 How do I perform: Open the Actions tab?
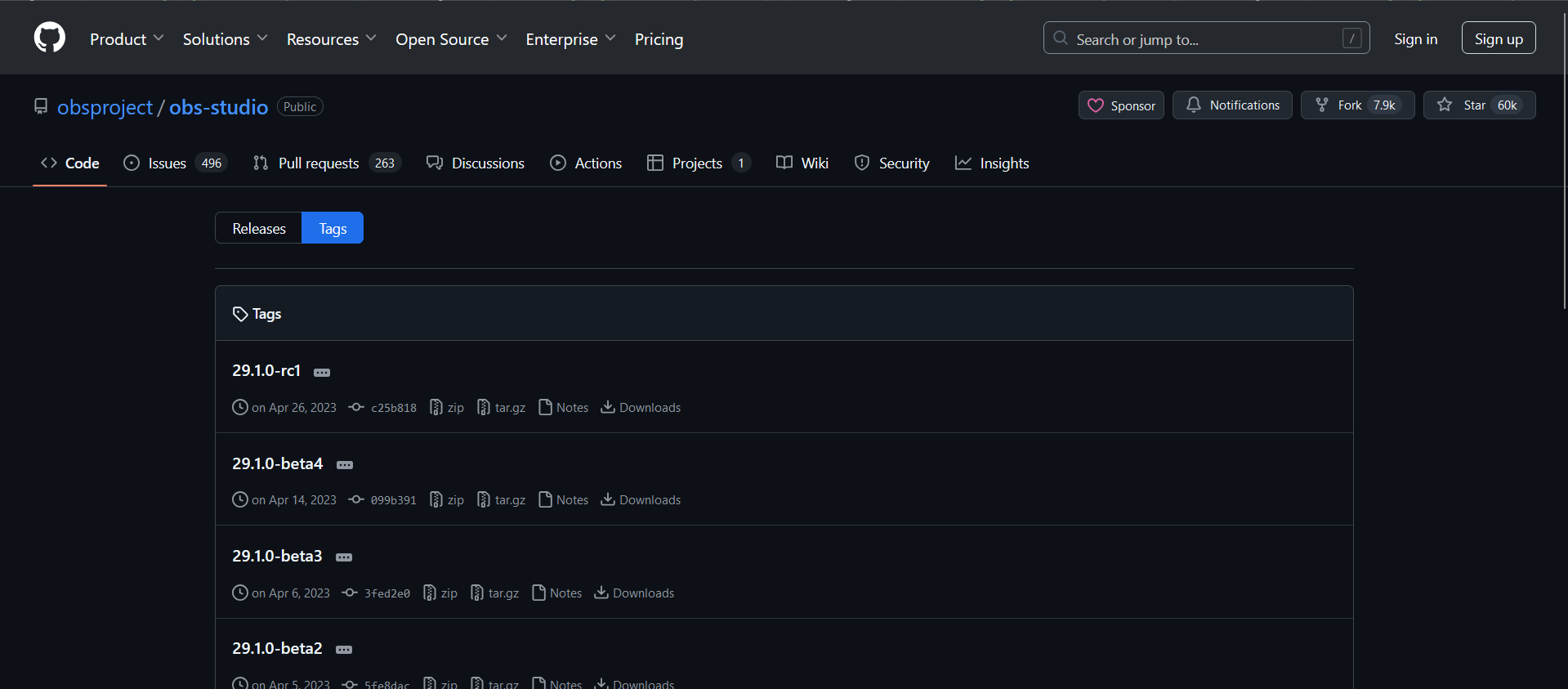pos(586,163)
